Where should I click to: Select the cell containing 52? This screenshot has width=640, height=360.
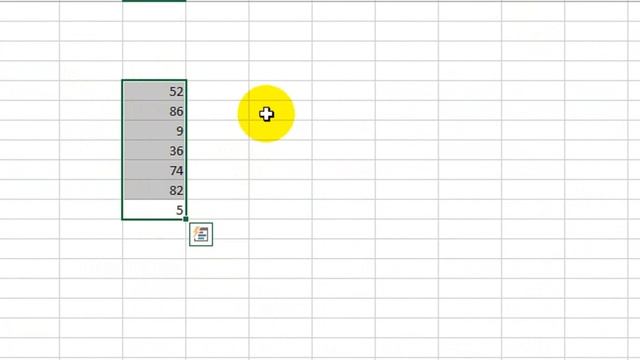[154, 91]
